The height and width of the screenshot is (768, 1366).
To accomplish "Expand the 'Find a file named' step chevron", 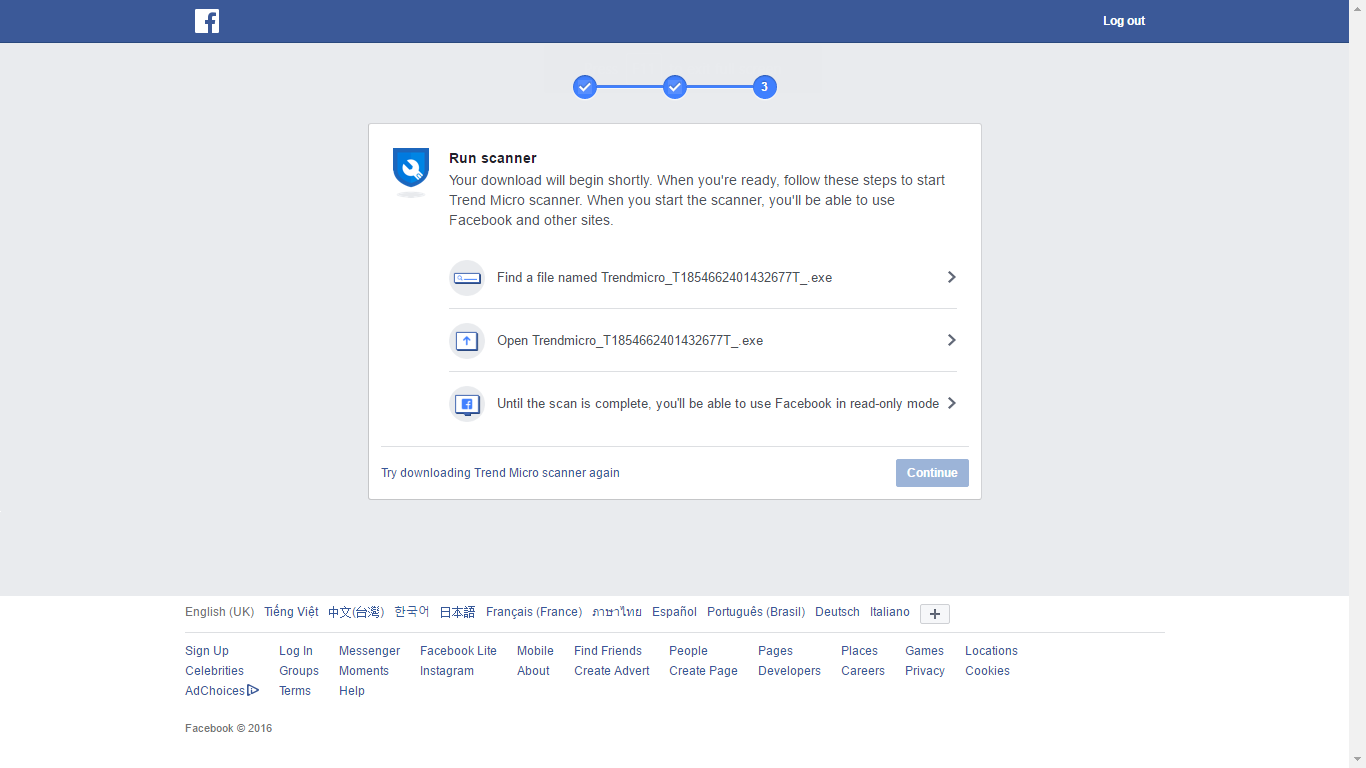I will click(x=952, y=277).
